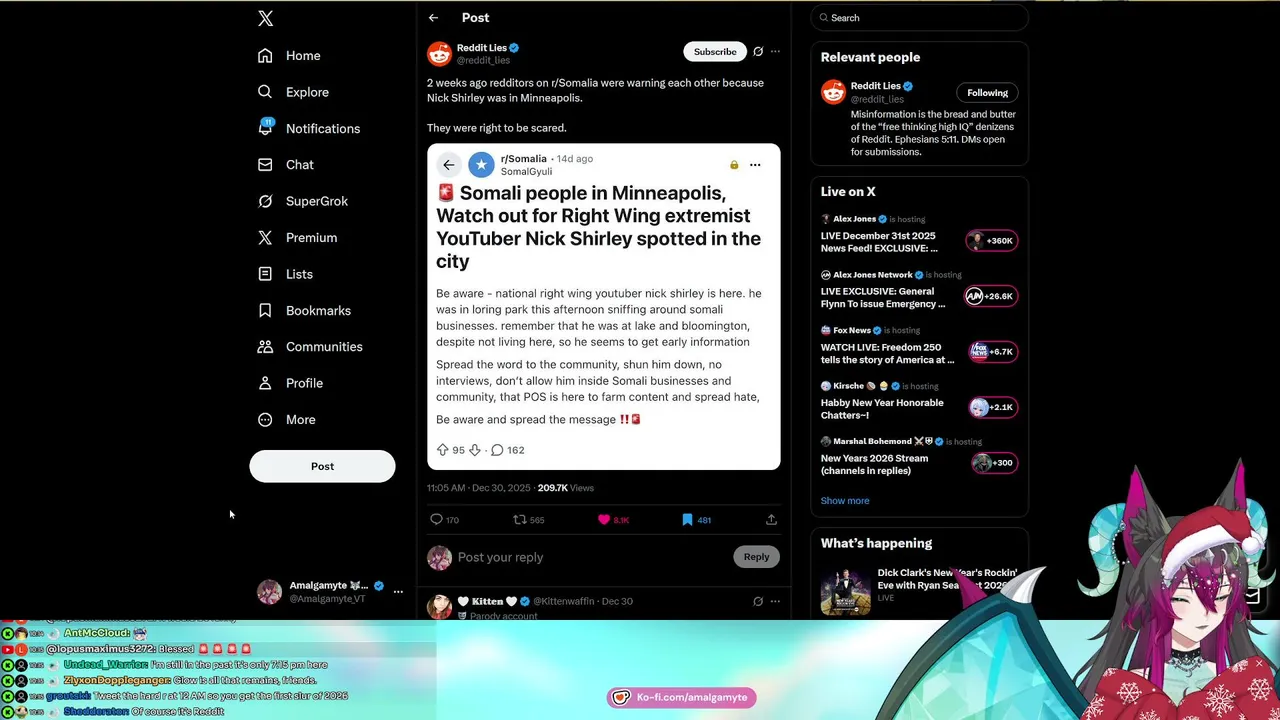Open the three-dot menu on the Reddit Lies post
This screenshot has height=720, width=1280.
tap(775, 52)
